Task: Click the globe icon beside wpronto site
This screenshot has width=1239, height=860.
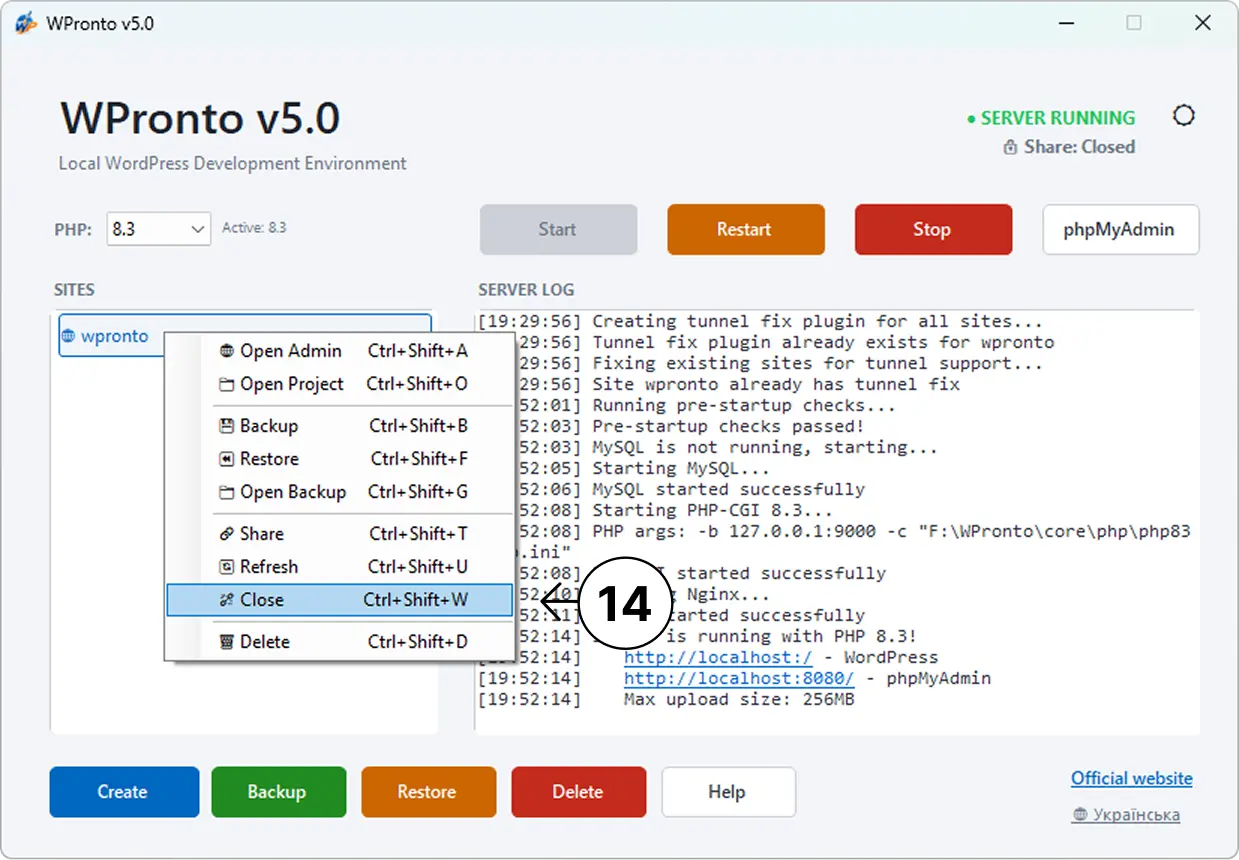Action: (69, 336)
